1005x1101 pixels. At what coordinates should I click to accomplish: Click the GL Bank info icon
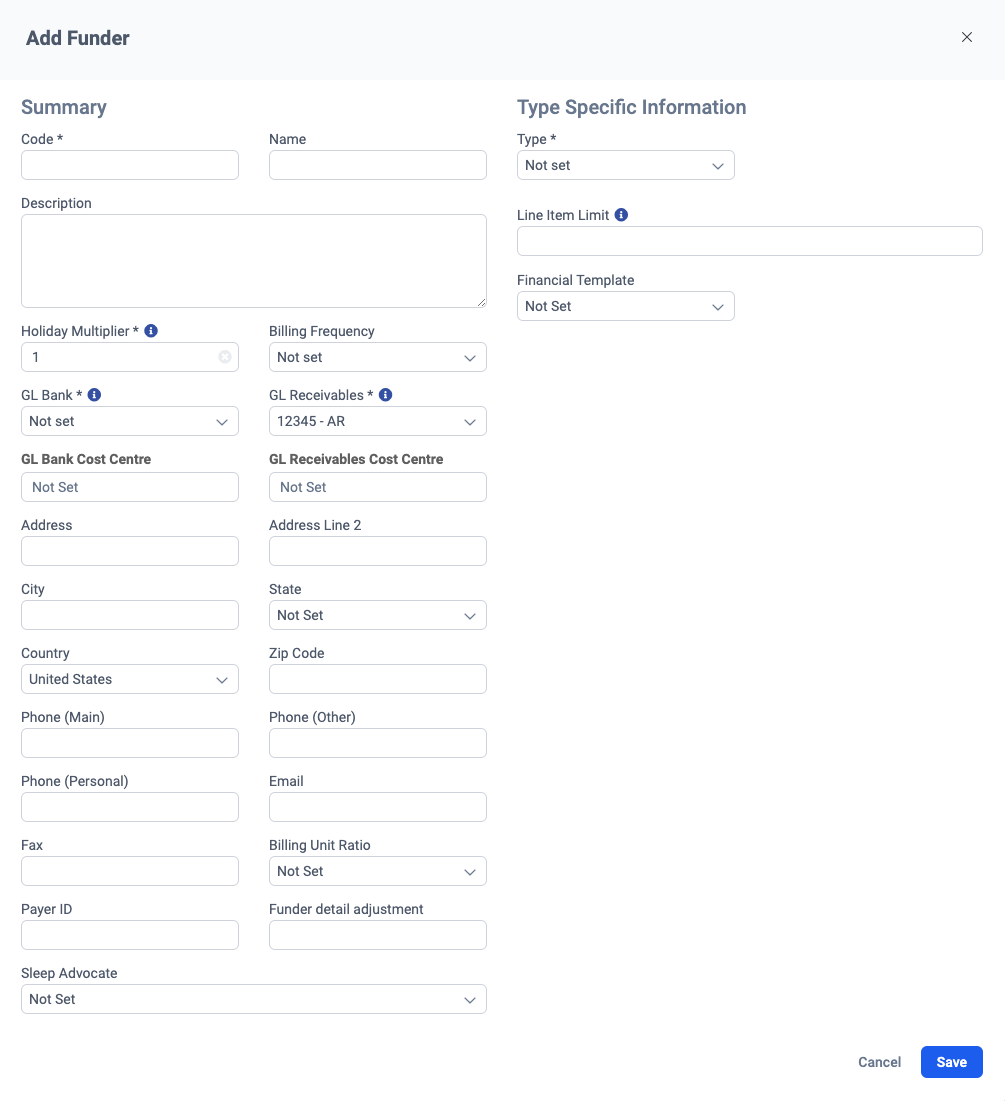point(94,394)
